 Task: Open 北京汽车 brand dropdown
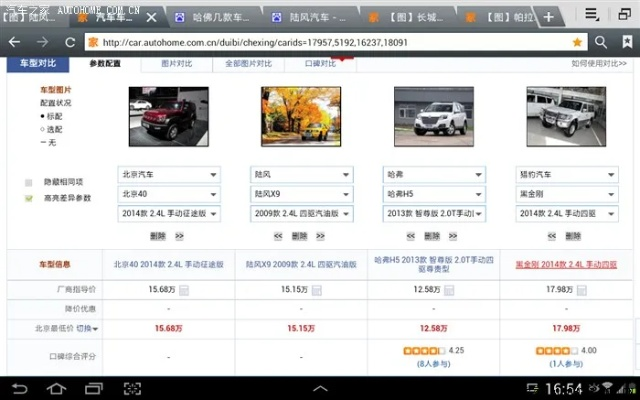pos(169,174)
